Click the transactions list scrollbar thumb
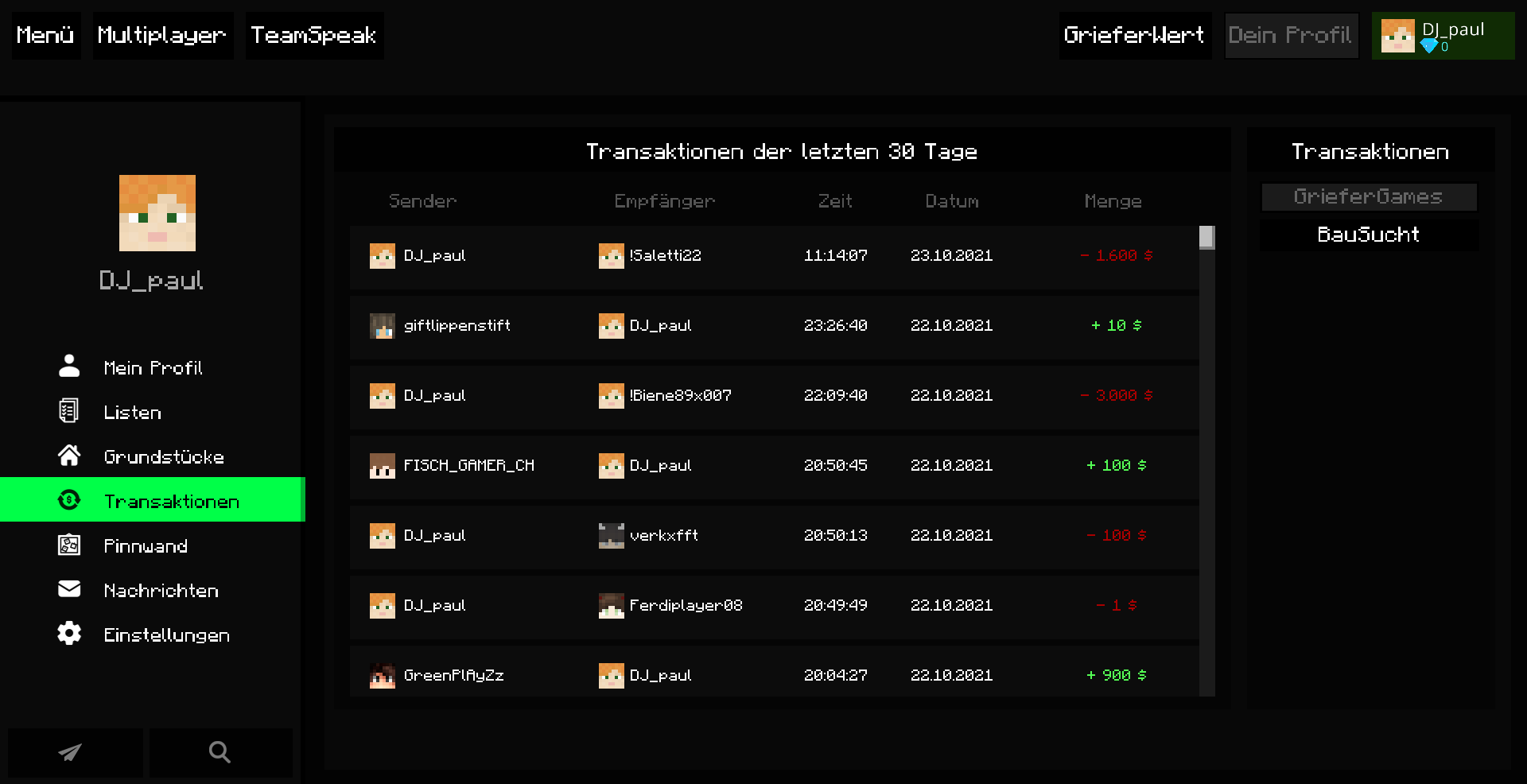The height and width of the screenshot is (784, 1527). [x=1206, y=237]
